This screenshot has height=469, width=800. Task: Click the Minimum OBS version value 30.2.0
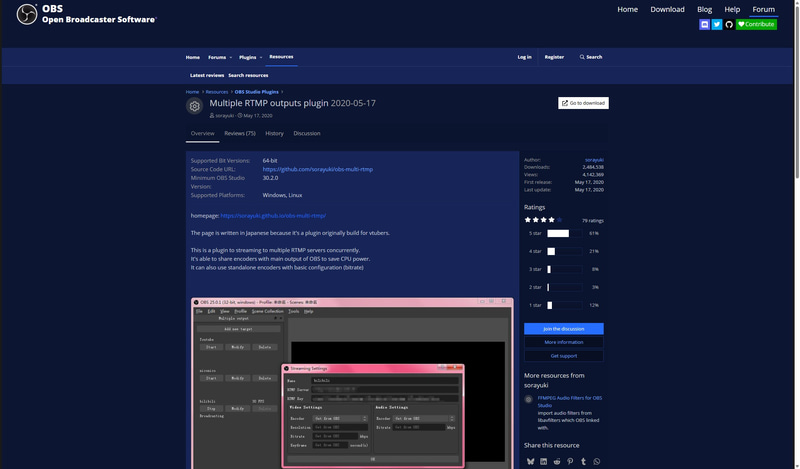click(x=270, y=178)
